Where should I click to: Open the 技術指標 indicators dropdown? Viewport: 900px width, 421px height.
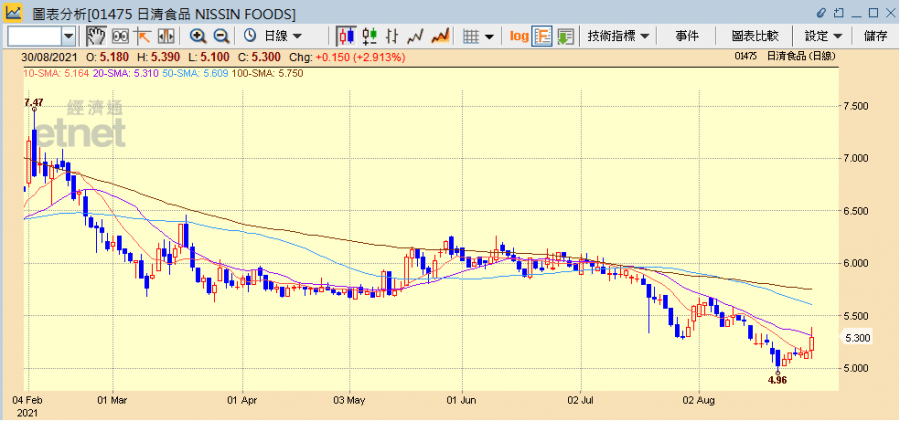(619, 36)
